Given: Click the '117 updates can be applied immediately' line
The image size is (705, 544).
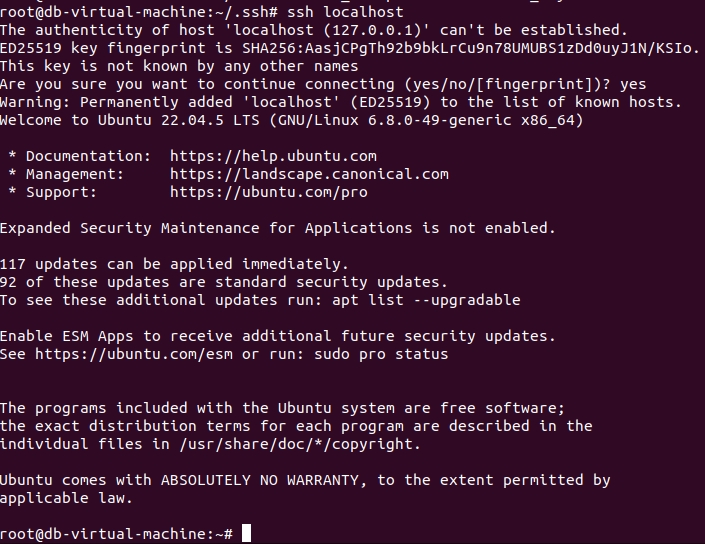Looking at the screenshot, I should click(x=174, y=264).
